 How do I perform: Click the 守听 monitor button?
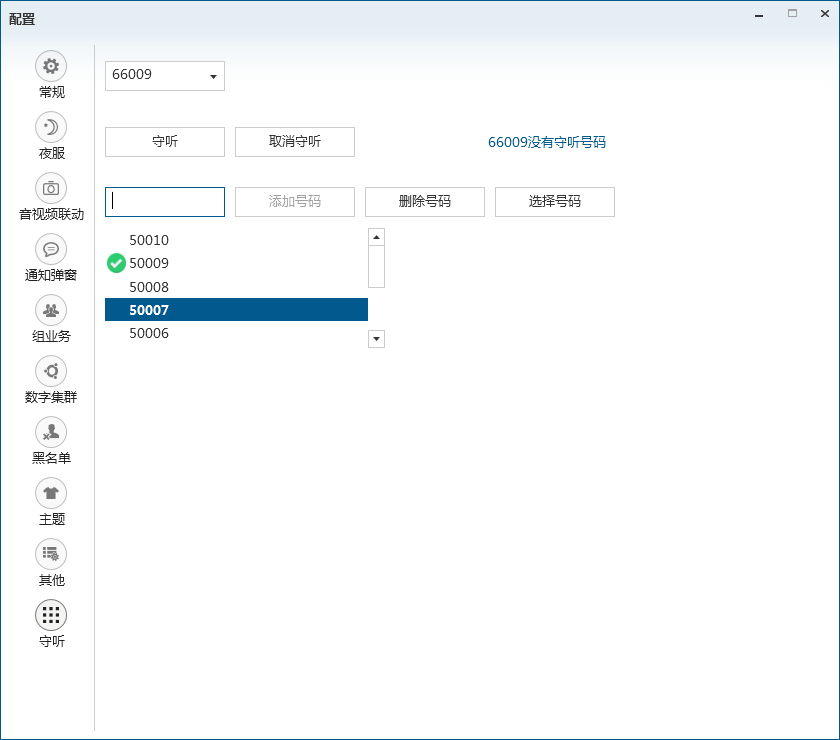tap(165, 142)
